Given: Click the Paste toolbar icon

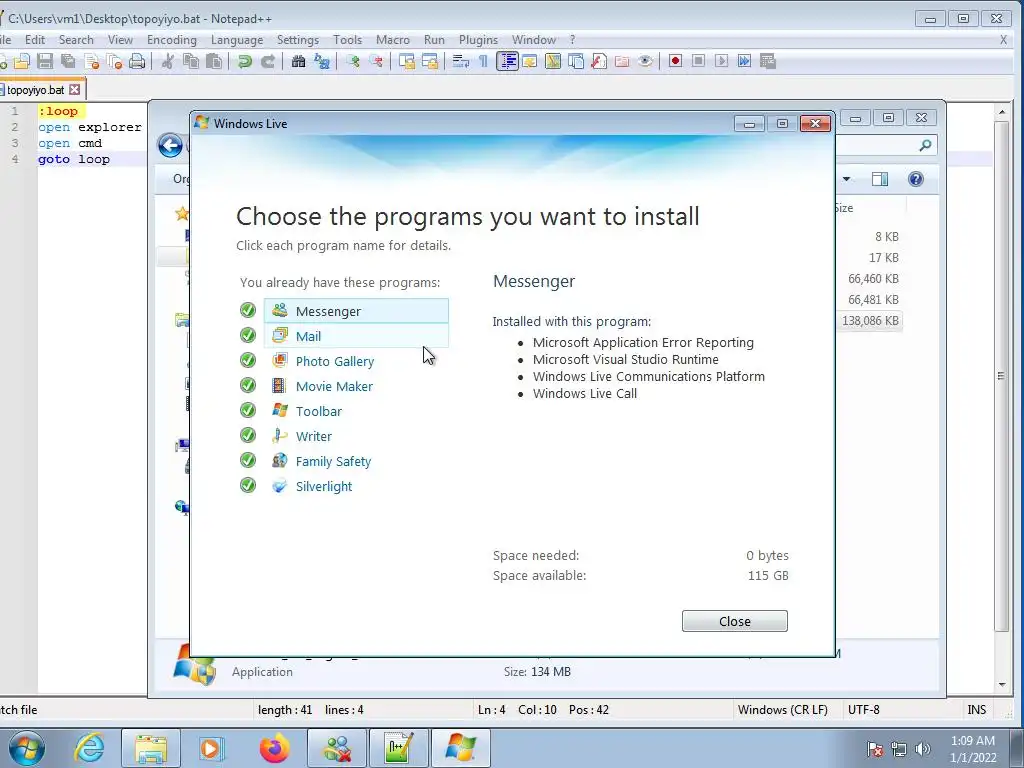Looking at the screenshot, I should point(214,61).
